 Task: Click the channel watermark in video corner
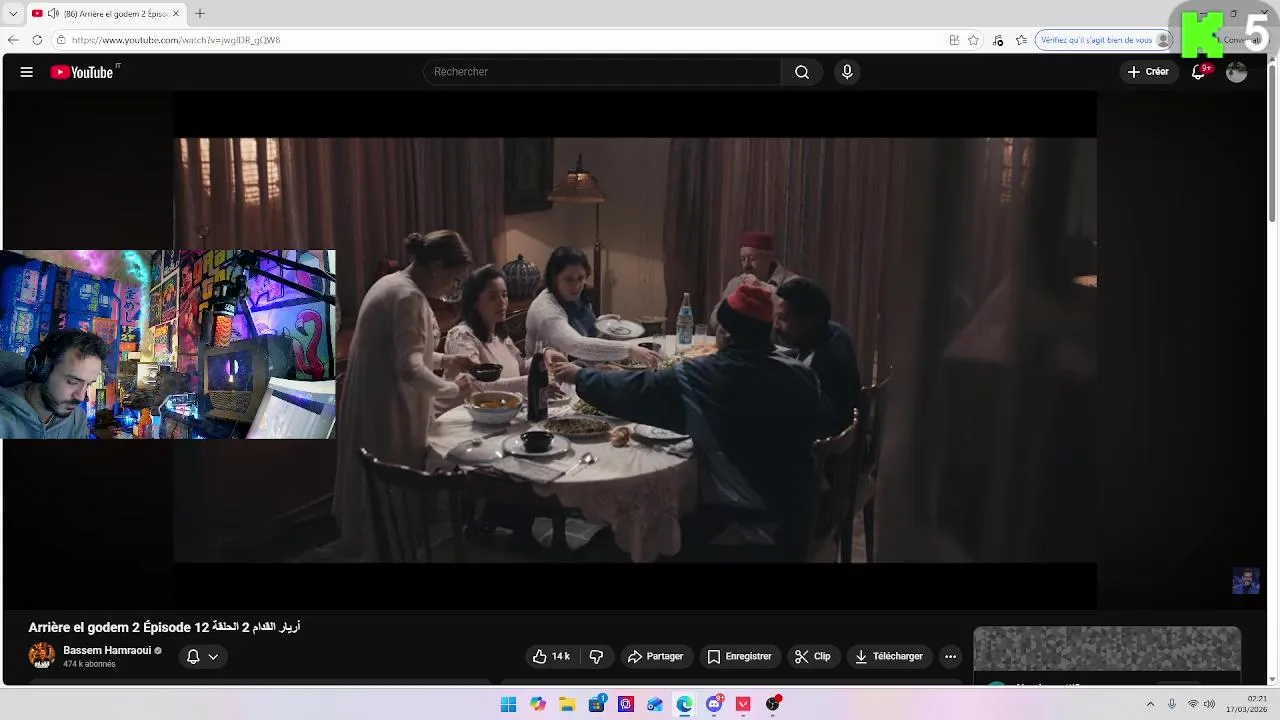[x=1246, y=581]
